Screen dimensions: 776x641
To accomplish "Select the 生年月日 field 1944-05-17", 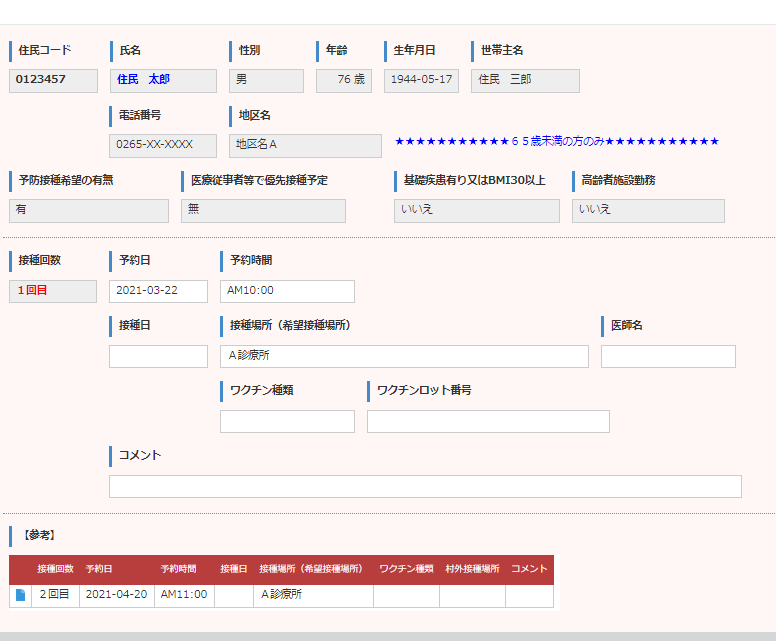I will click(x=421, y=80).
